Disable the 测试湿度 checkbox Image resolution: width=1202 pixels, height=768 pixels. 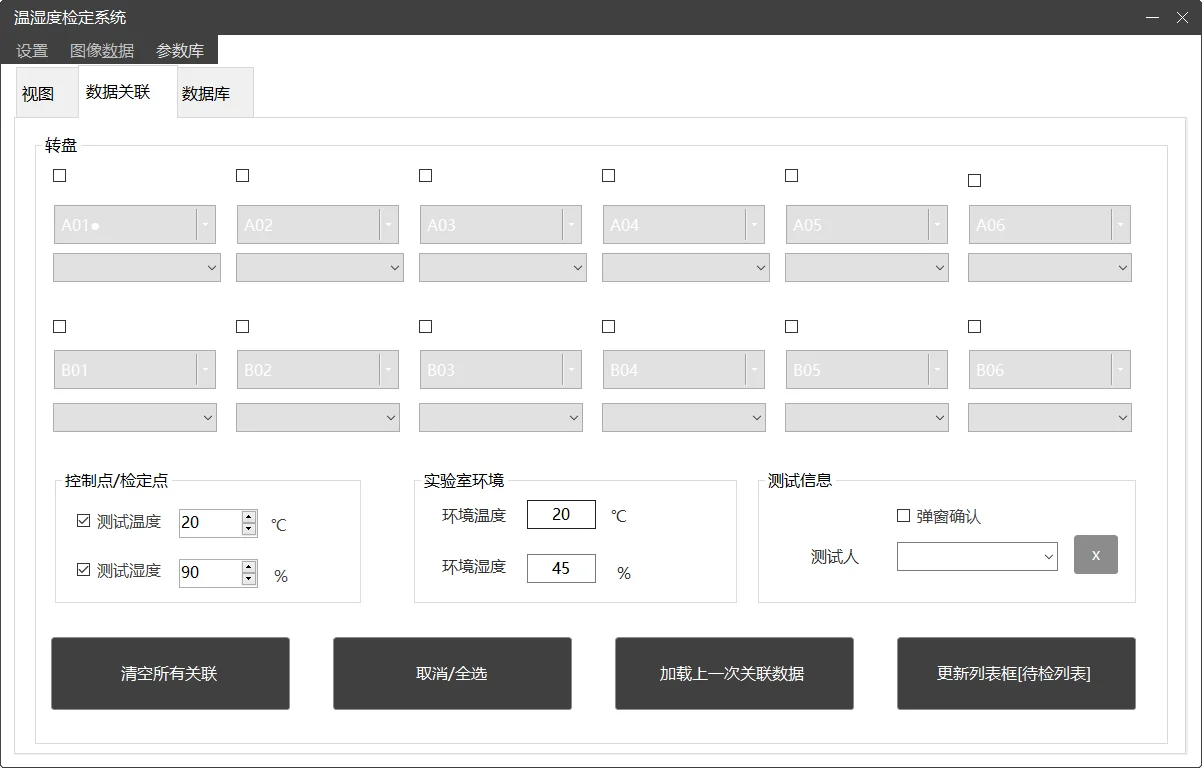tap(84, 570)
